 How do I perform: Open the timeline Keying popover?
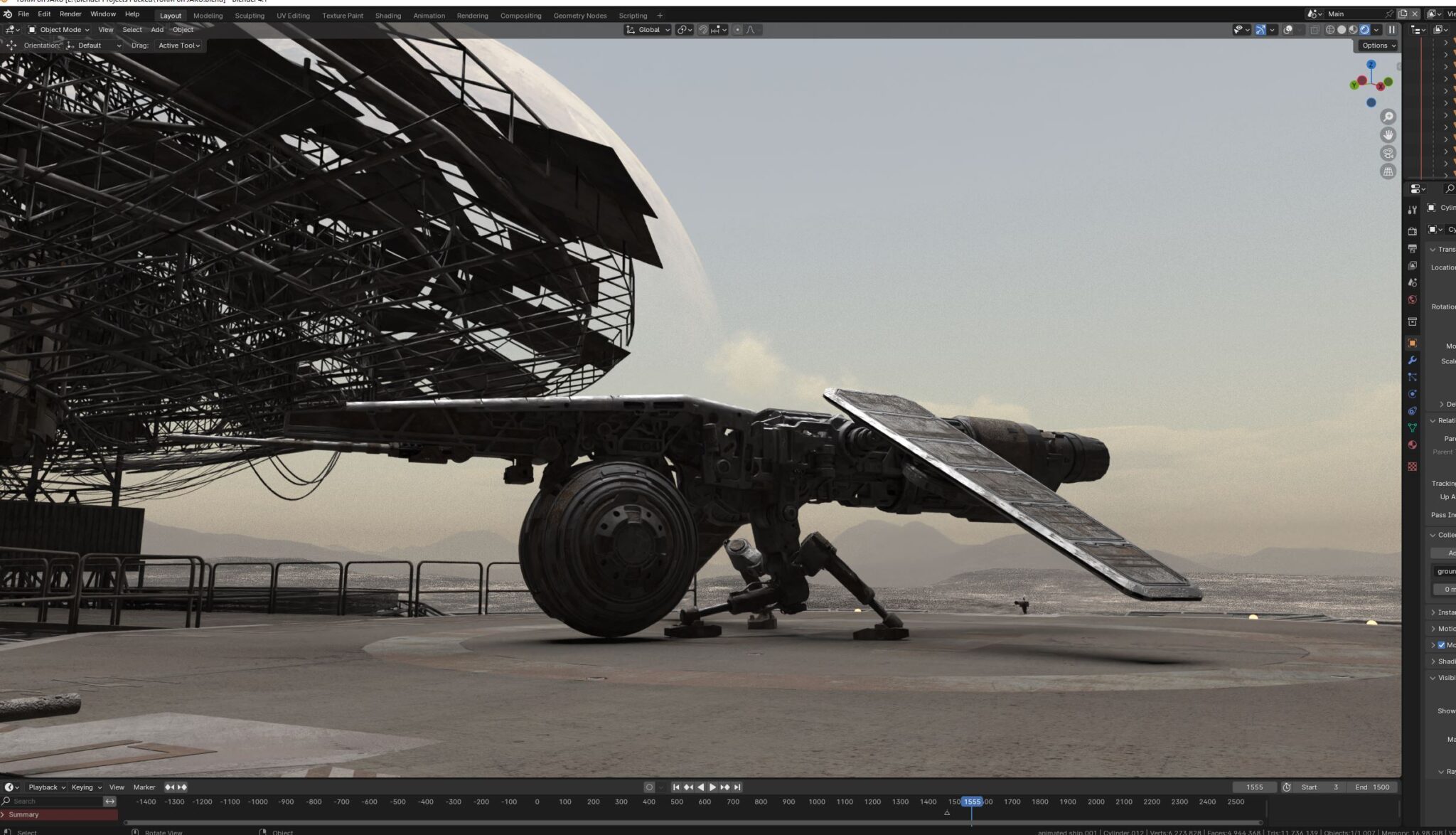86,787
